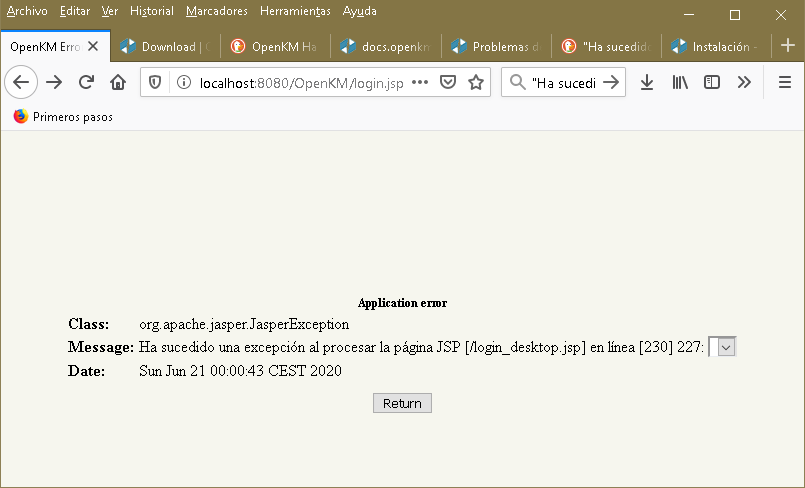Open the Historial menu
Screen dimensions: 805x488
[x=152, y=11]
